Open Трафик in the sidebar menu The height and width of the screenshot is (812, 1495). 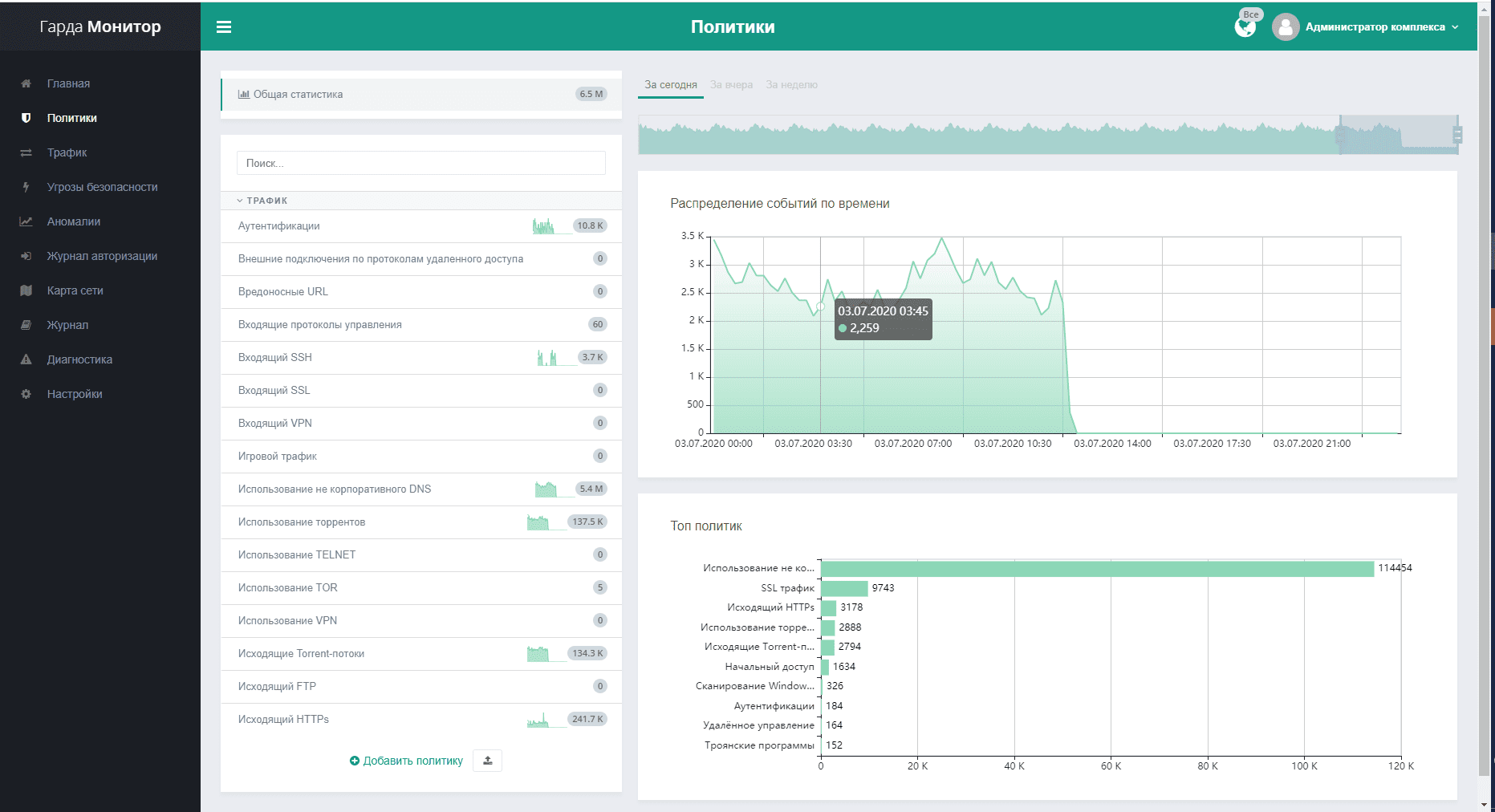(x=67, y=152)
